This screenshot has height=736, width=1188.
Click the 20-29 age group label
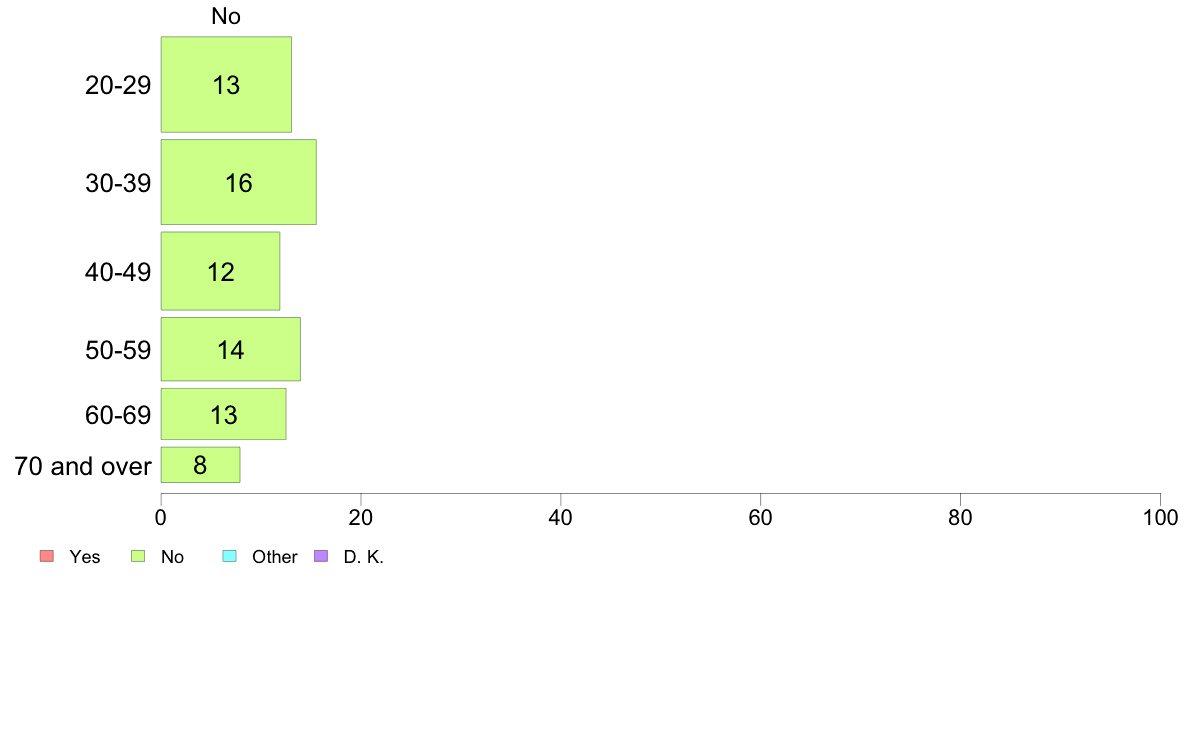point(118,85)
